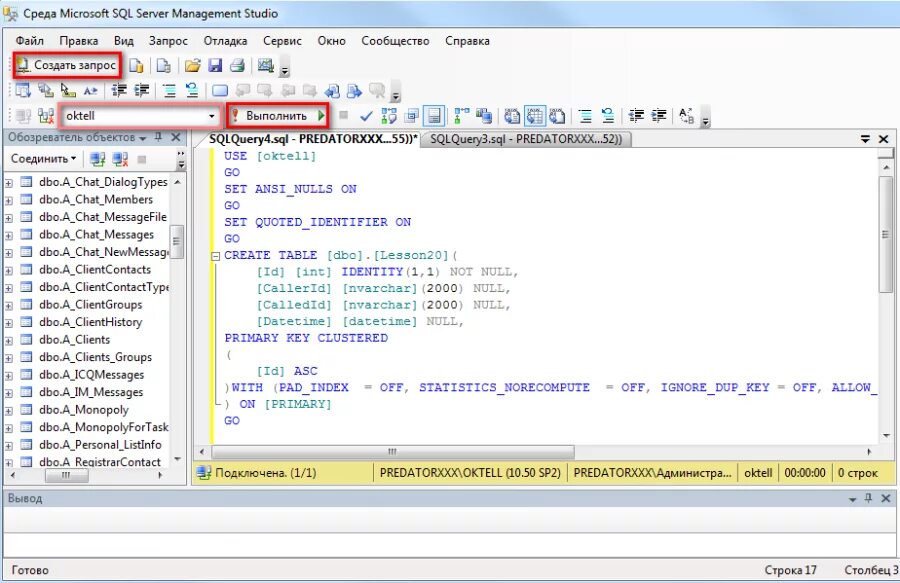The image size is (900, 583).
Task: Toggle include actual execution plan
Action: tap(461, 116)
